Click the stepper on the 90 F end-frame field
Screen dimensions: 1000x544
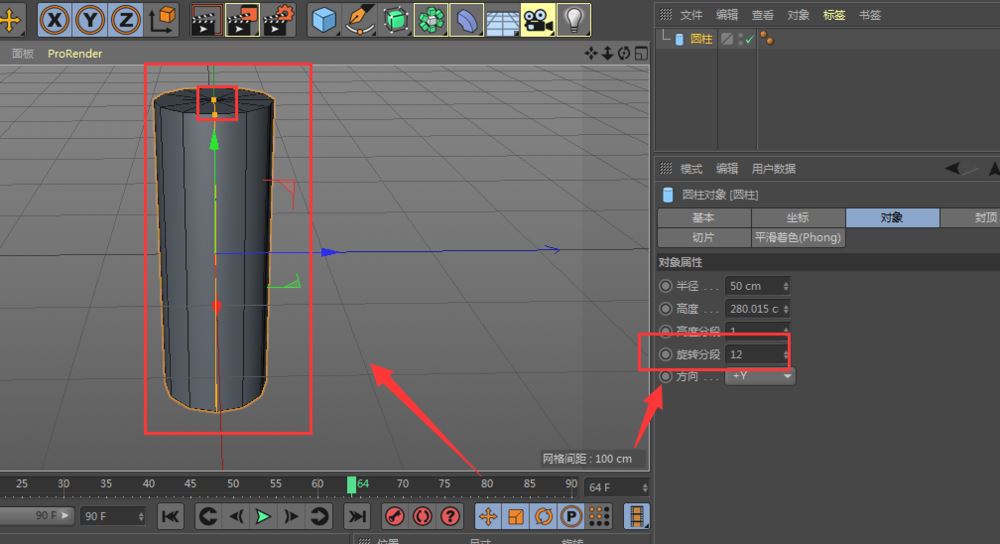(139, 516)
